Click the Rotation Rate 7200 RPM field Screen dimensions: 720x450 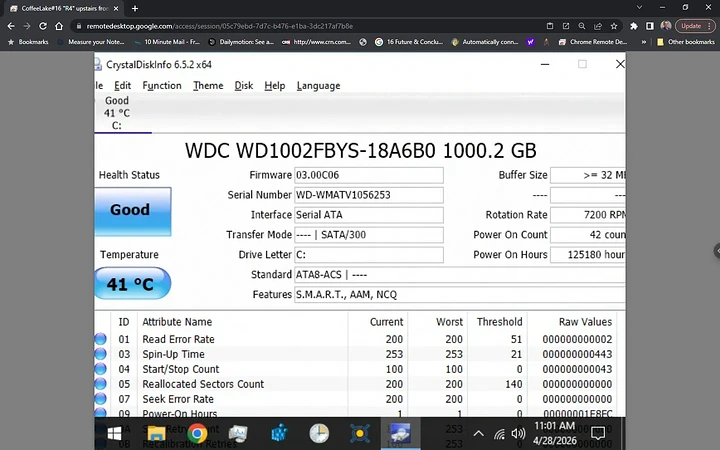(588, 215)
